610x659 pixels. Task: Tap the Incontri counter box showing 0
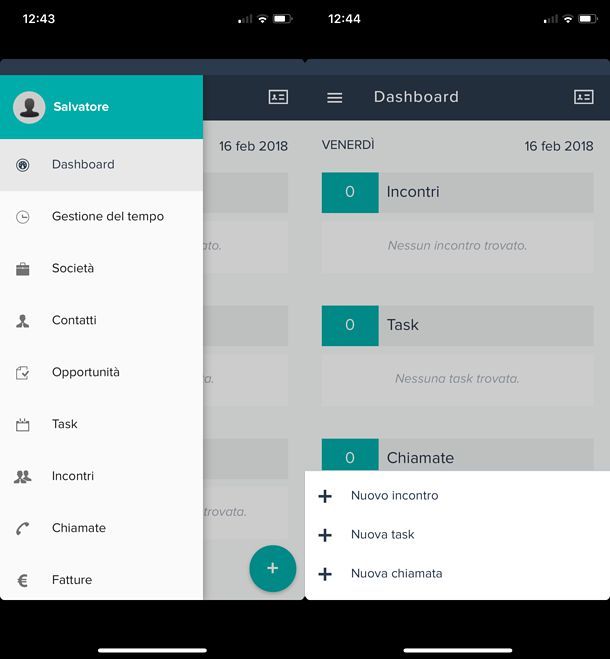(x=350, y=192)
